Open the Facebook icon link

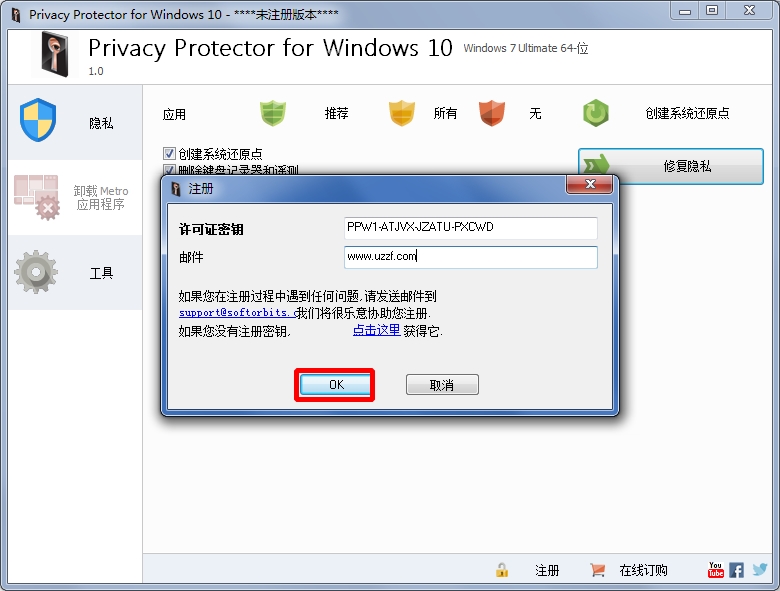click(737, 570)
